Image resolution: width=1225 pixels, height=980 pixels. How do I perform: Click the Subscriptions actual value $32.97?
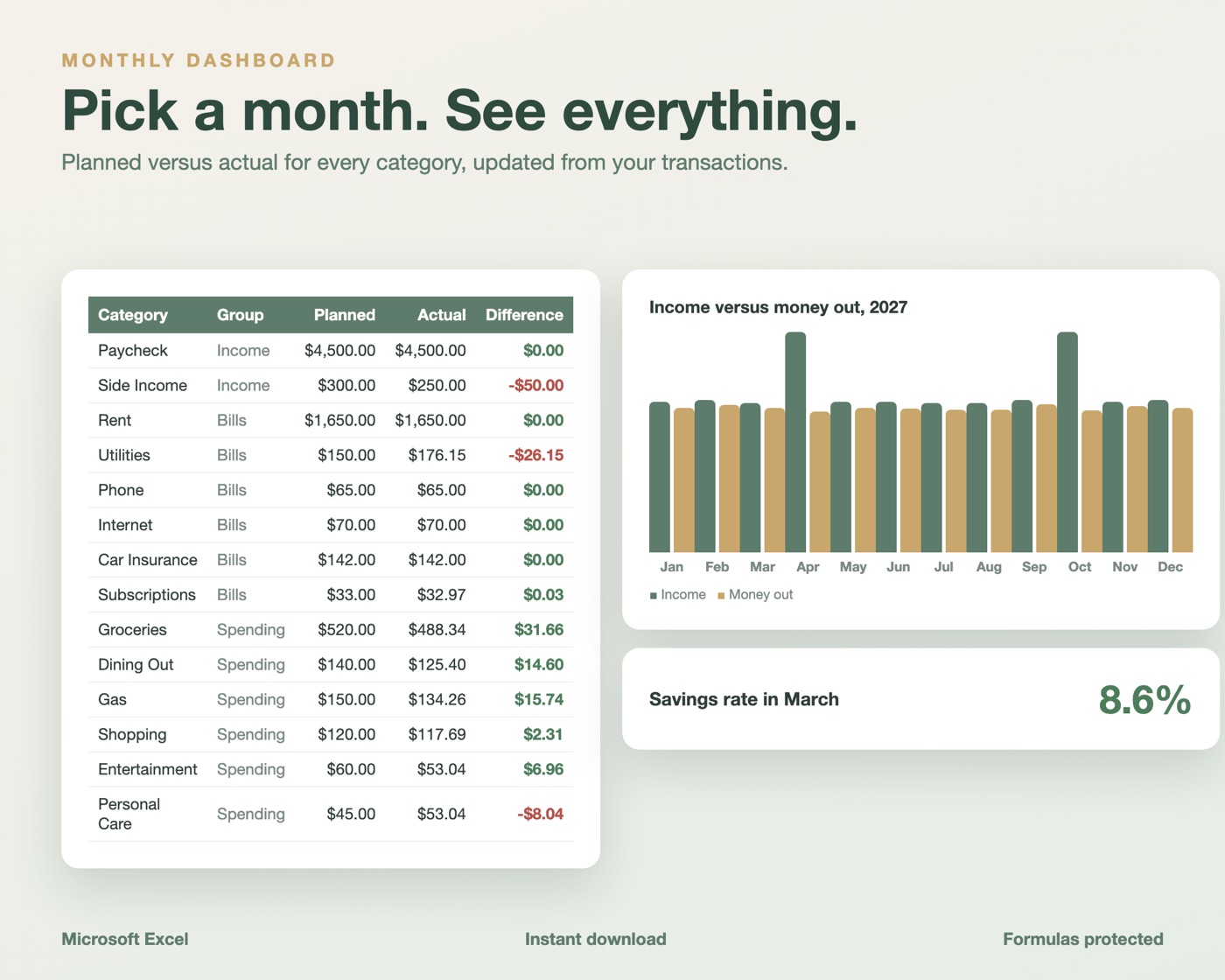point(441,595)
